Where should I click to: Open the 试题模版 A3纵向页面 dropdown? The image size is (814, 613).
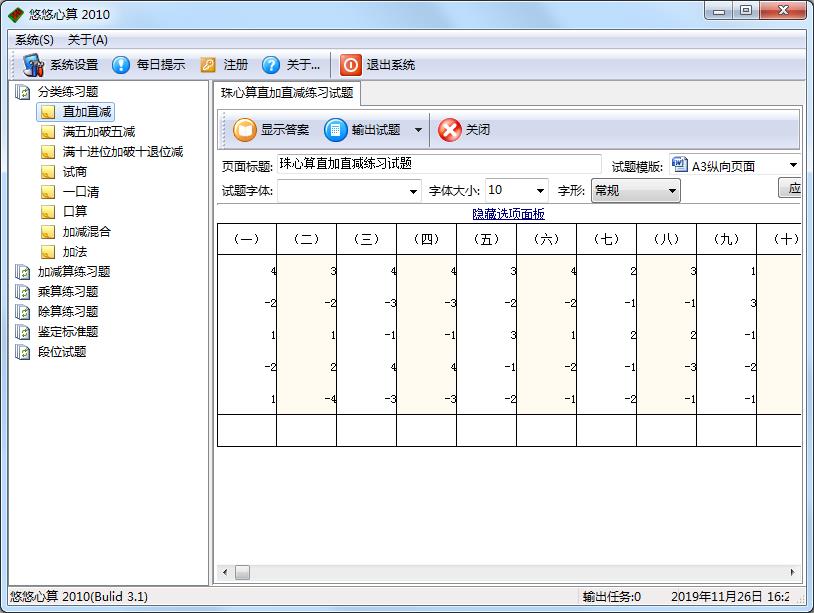[793, 166]
